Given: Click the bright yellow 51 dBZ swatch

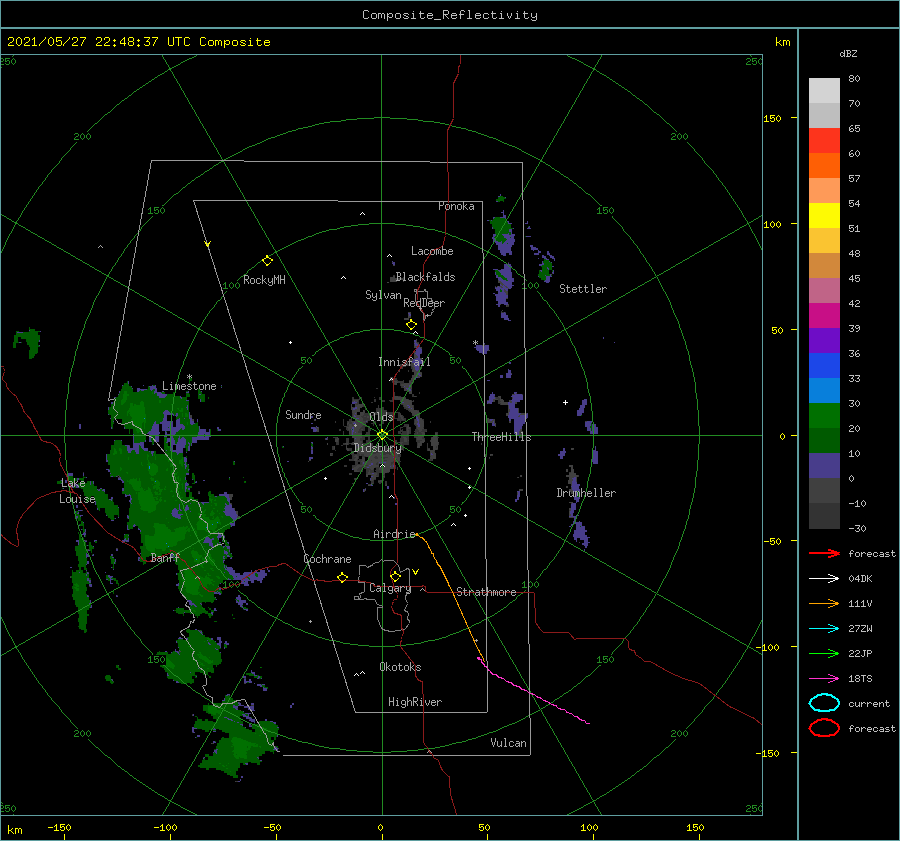Looking at the screenshot, I should (x=824, y=216).
